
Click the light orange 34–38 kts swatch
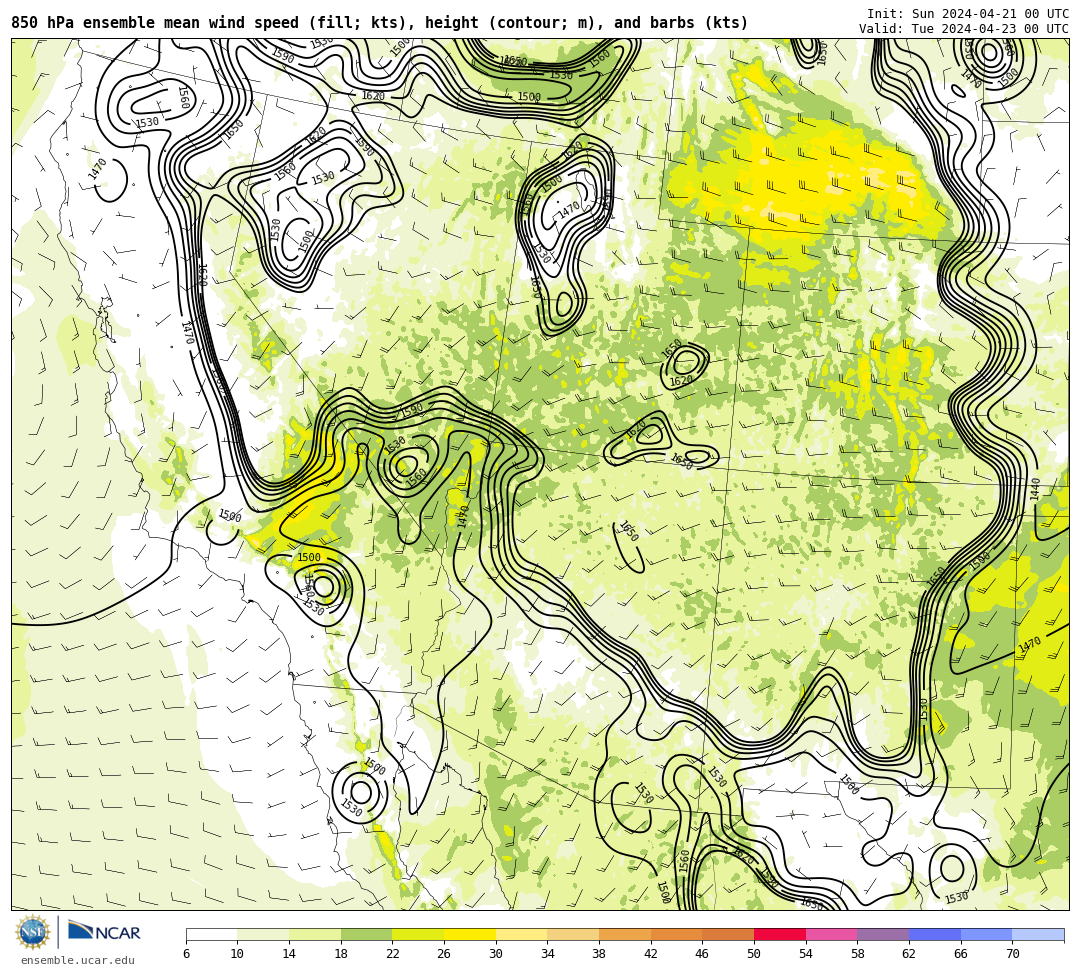[573, 934]
